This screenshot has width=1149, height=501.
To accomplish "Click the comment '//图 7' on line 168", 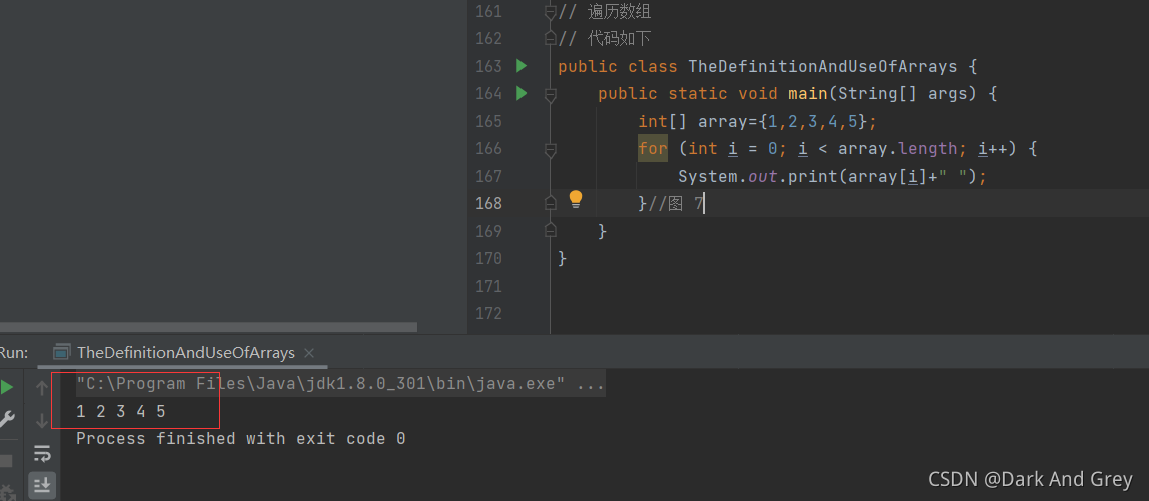I will 674,204.
